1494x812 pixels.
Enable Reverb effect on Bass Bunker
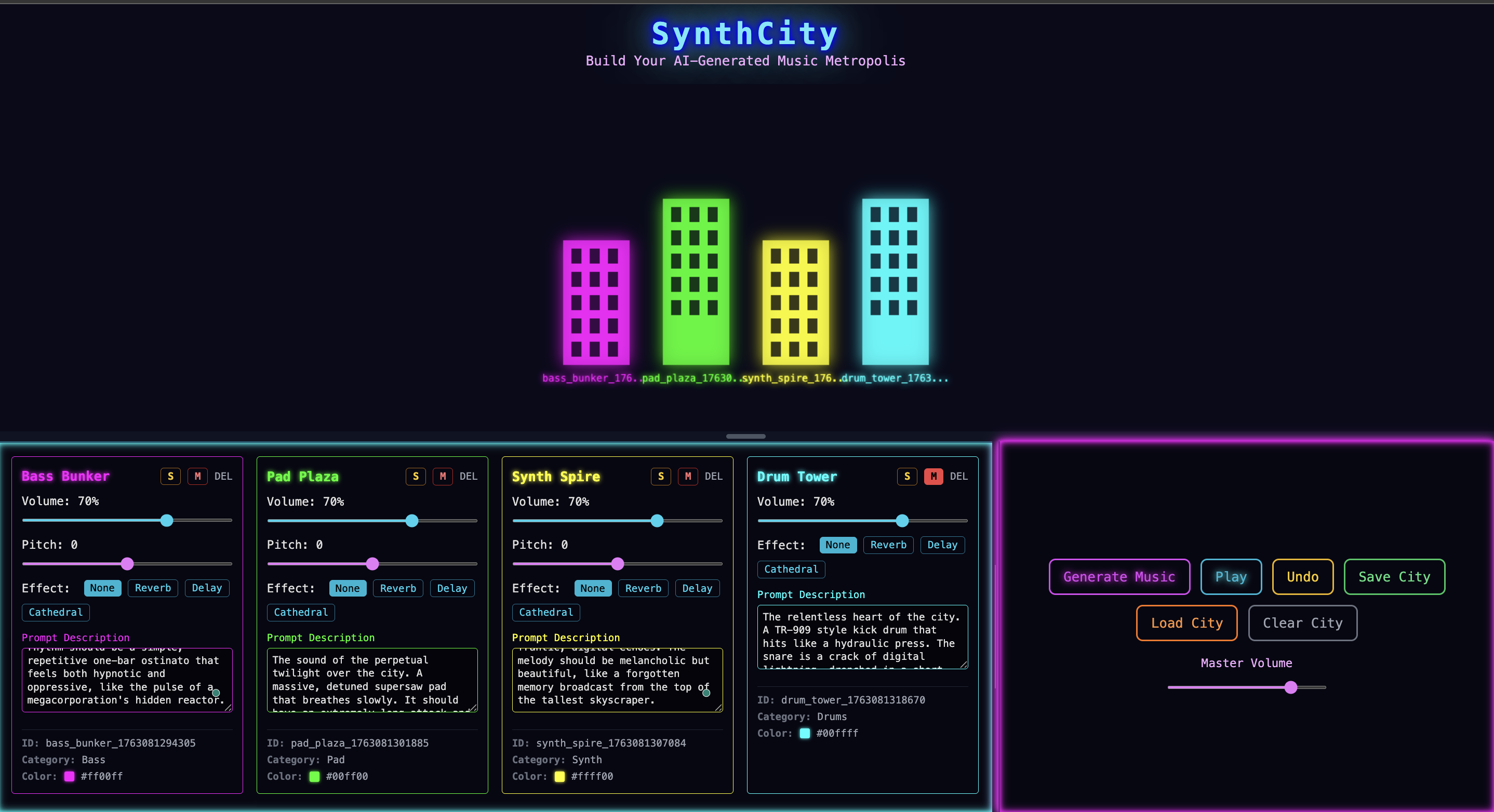[153, 588]
